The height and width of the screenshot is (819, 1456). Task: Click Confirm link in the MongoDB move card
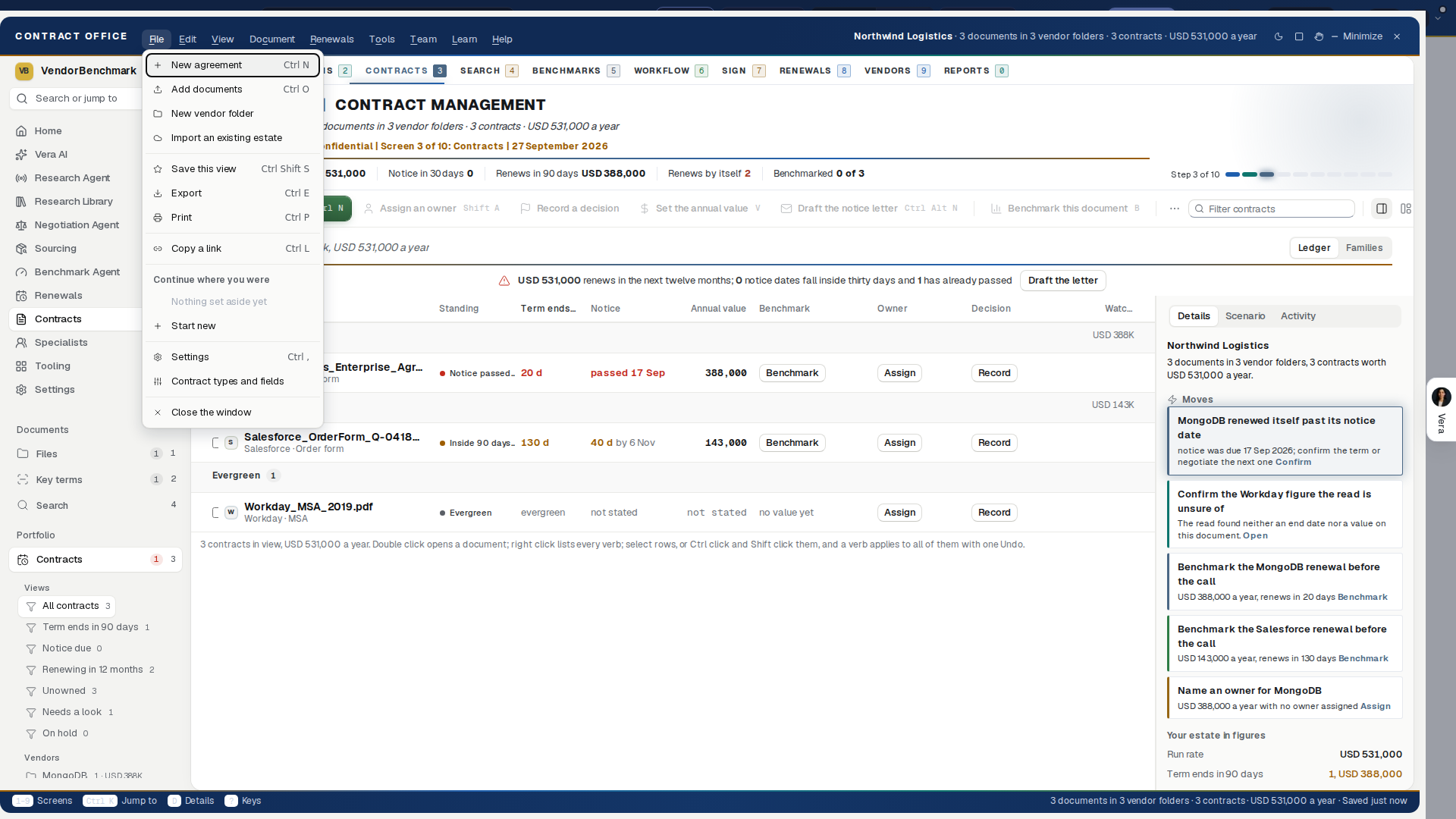pos(1293,463)
